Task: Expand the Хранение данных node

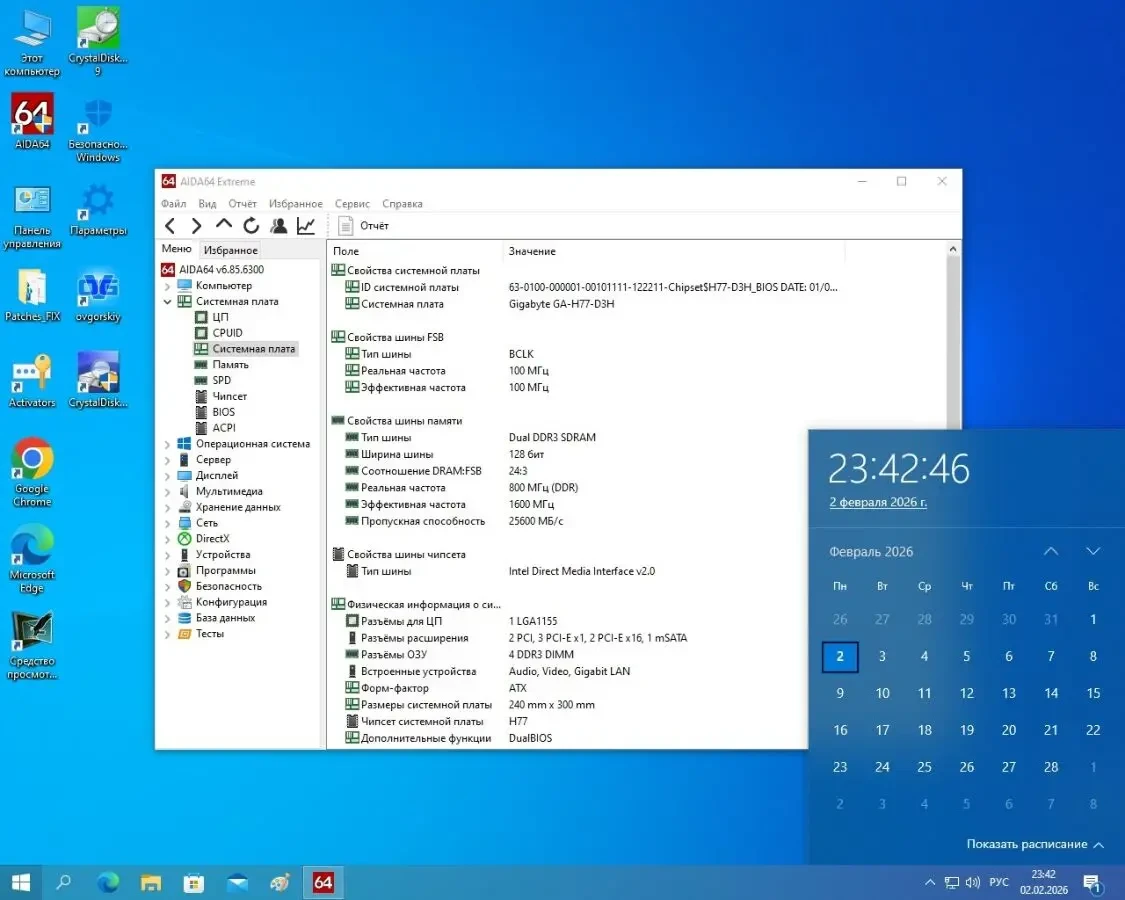Action: point(167,507)
